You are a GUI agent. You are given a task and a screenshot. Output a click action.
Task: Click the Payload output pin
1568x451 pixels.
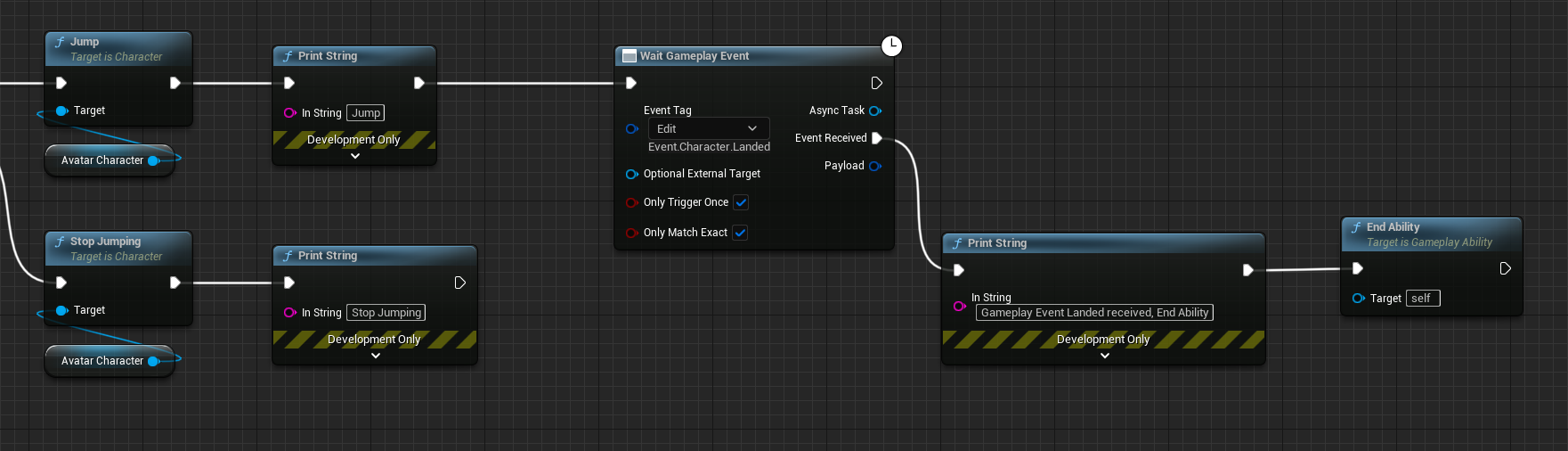coord(874,166)
